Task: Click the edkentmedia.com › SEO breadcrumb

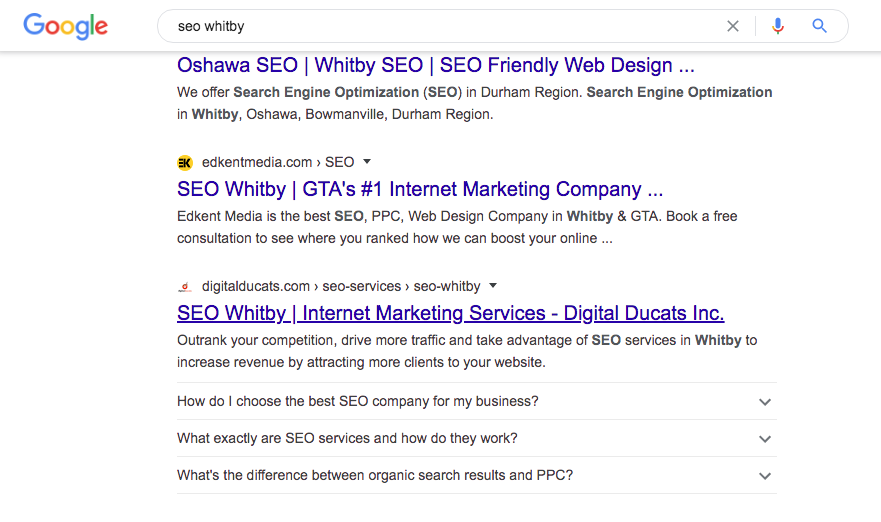Action: (278, 162)
